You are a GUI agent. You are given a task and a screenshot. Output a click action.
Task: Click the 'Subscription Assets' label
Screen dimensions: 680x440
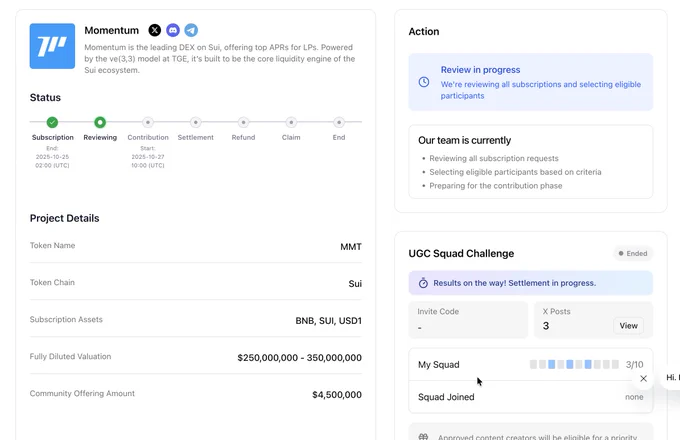point(66,319)
